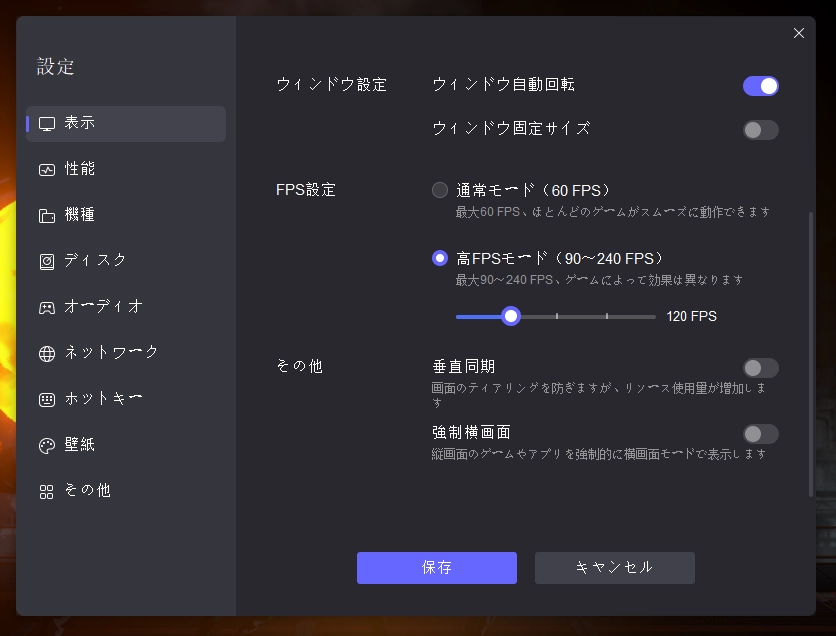836x636 pixels.
Task: Click the 最大90~240 FPS description text
Action: [x=599, y=280]
